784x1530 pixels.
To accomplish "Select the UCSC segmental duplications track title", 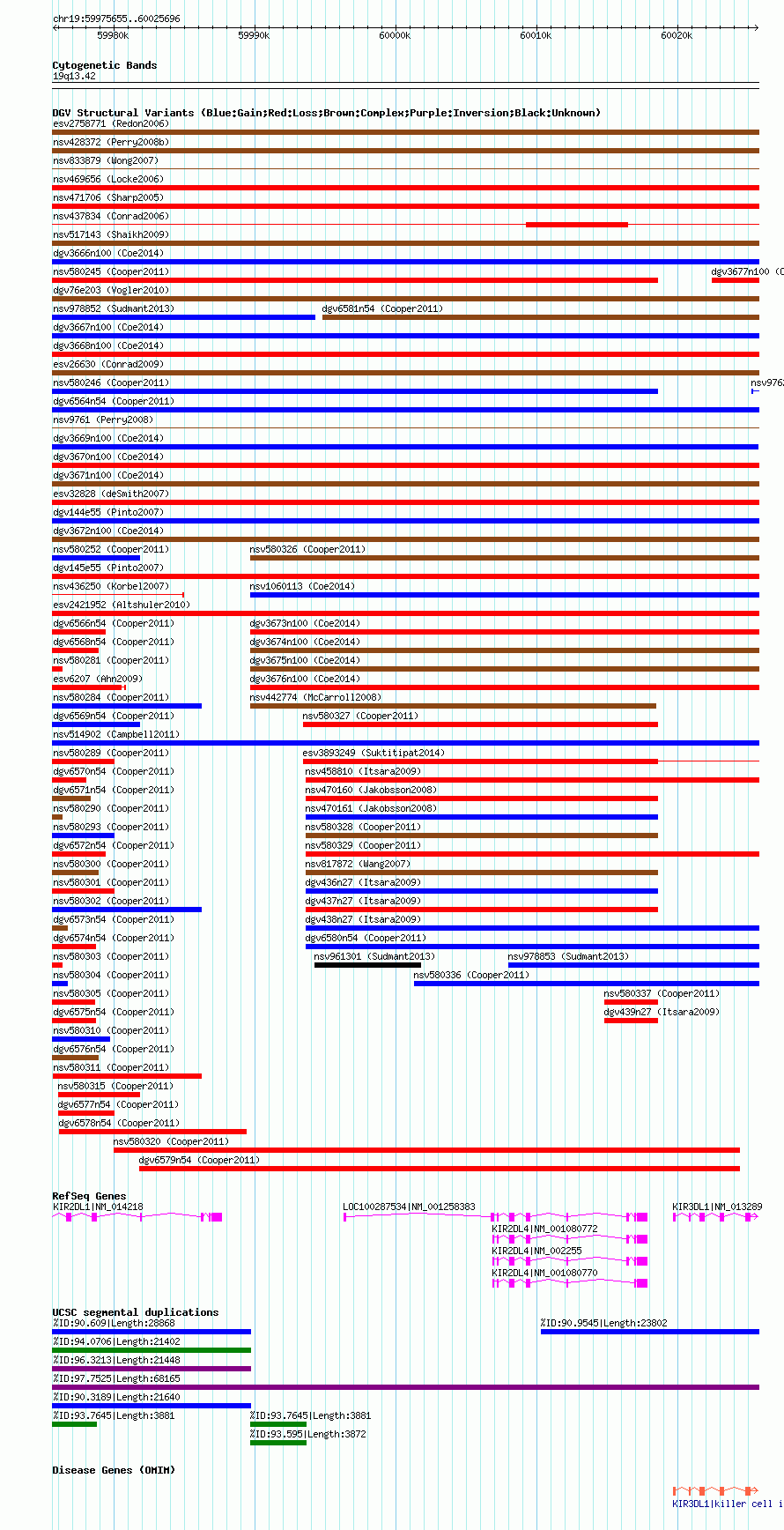I will (136, 1312).
